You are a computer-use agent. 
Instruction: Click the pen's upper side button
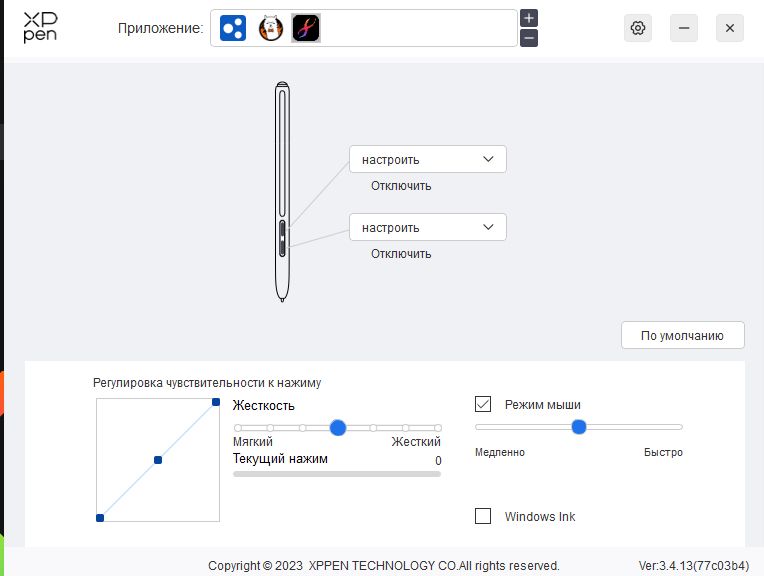click(282, 228)
